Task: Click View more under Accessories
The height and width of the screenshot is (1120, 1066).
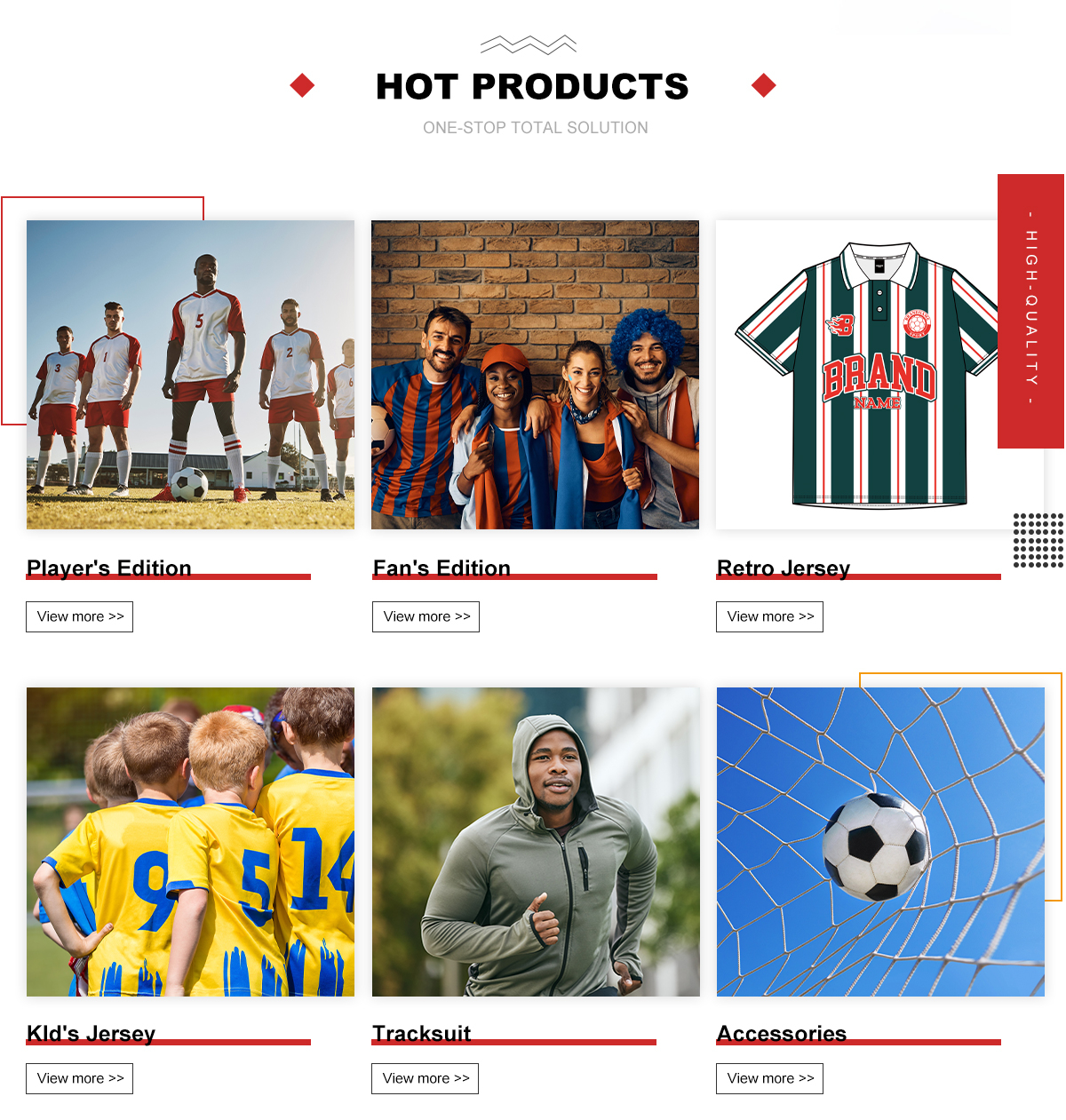Action: pos(769,1078)
